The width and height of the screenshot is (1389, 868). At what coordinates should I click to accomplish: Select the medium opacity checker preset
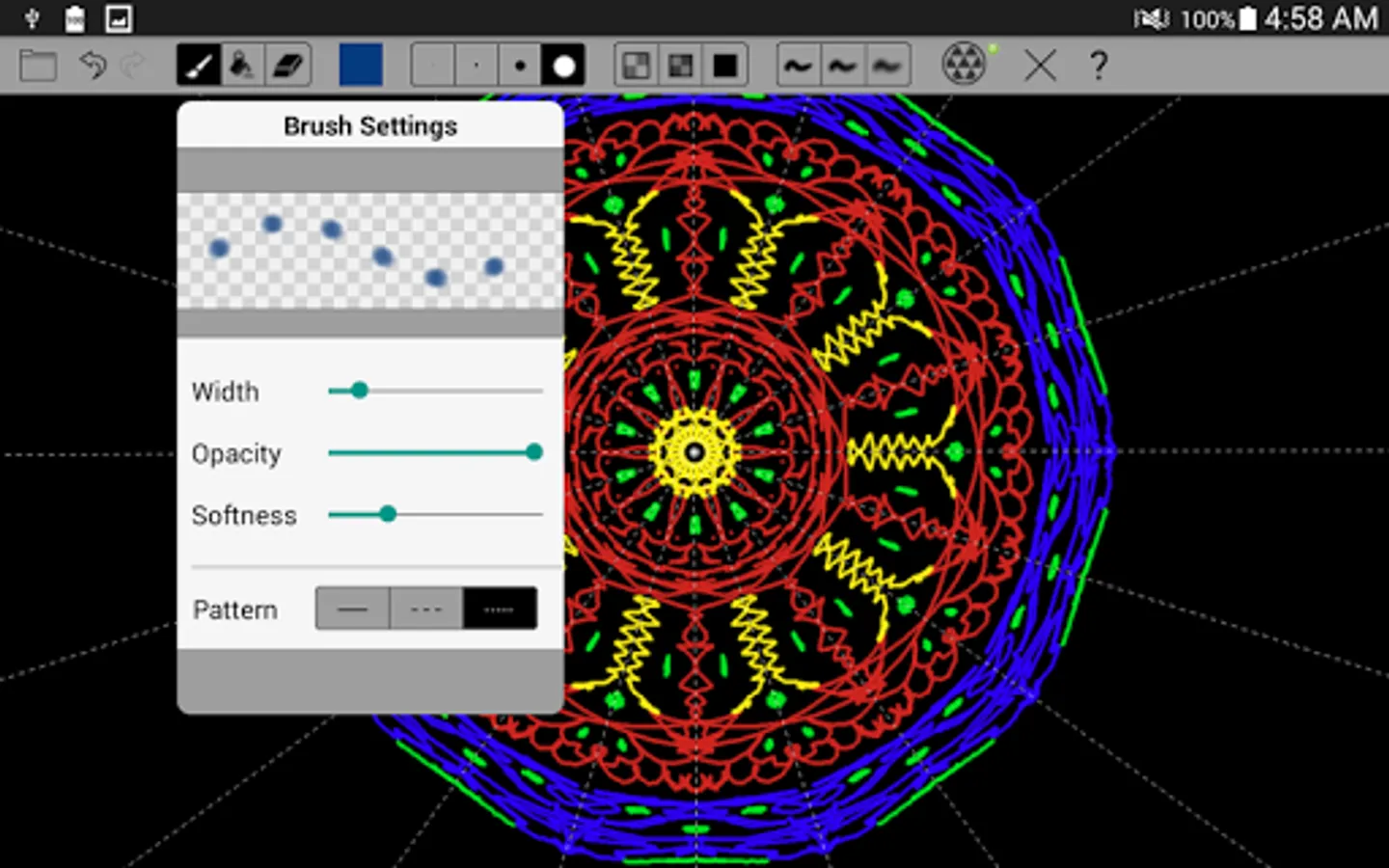681,66
